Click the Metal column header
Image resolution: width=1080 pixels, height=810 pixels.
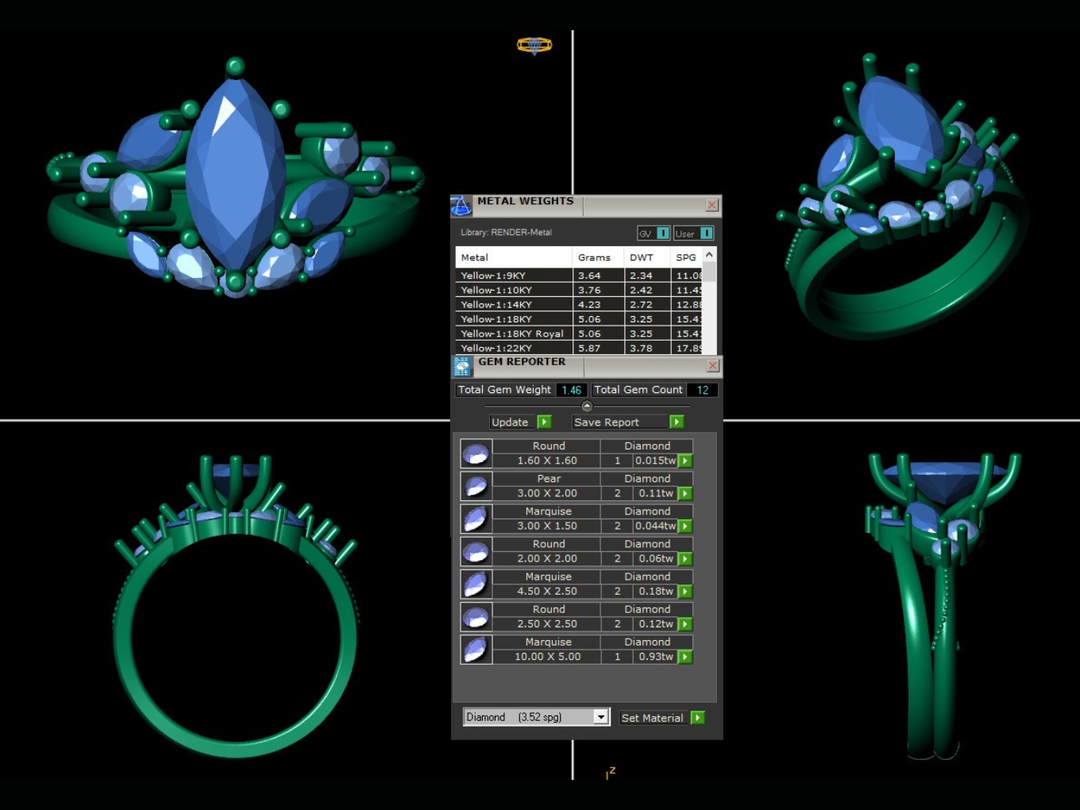point(513,257)
